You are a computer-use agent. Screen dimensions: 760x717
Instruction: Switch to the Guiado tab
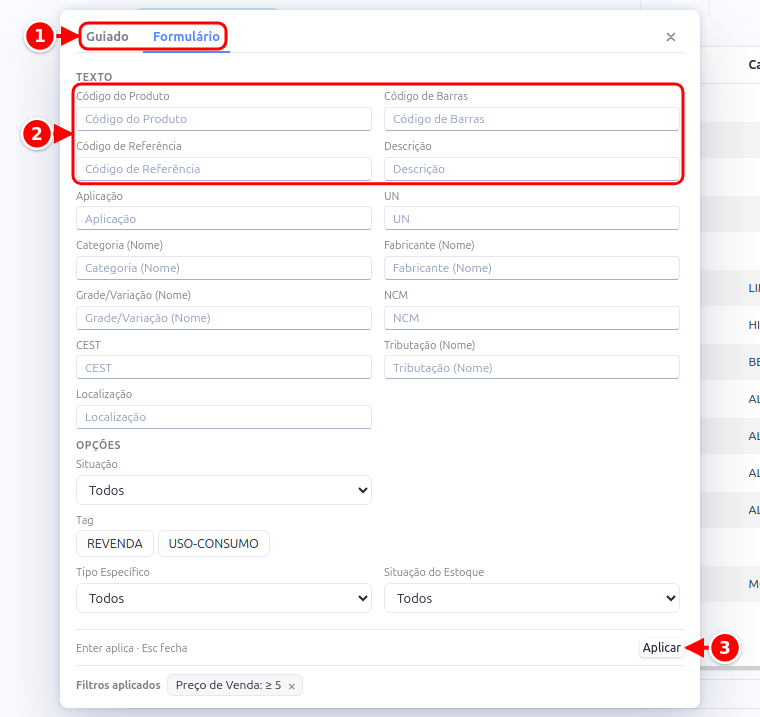tap(107, 36)
